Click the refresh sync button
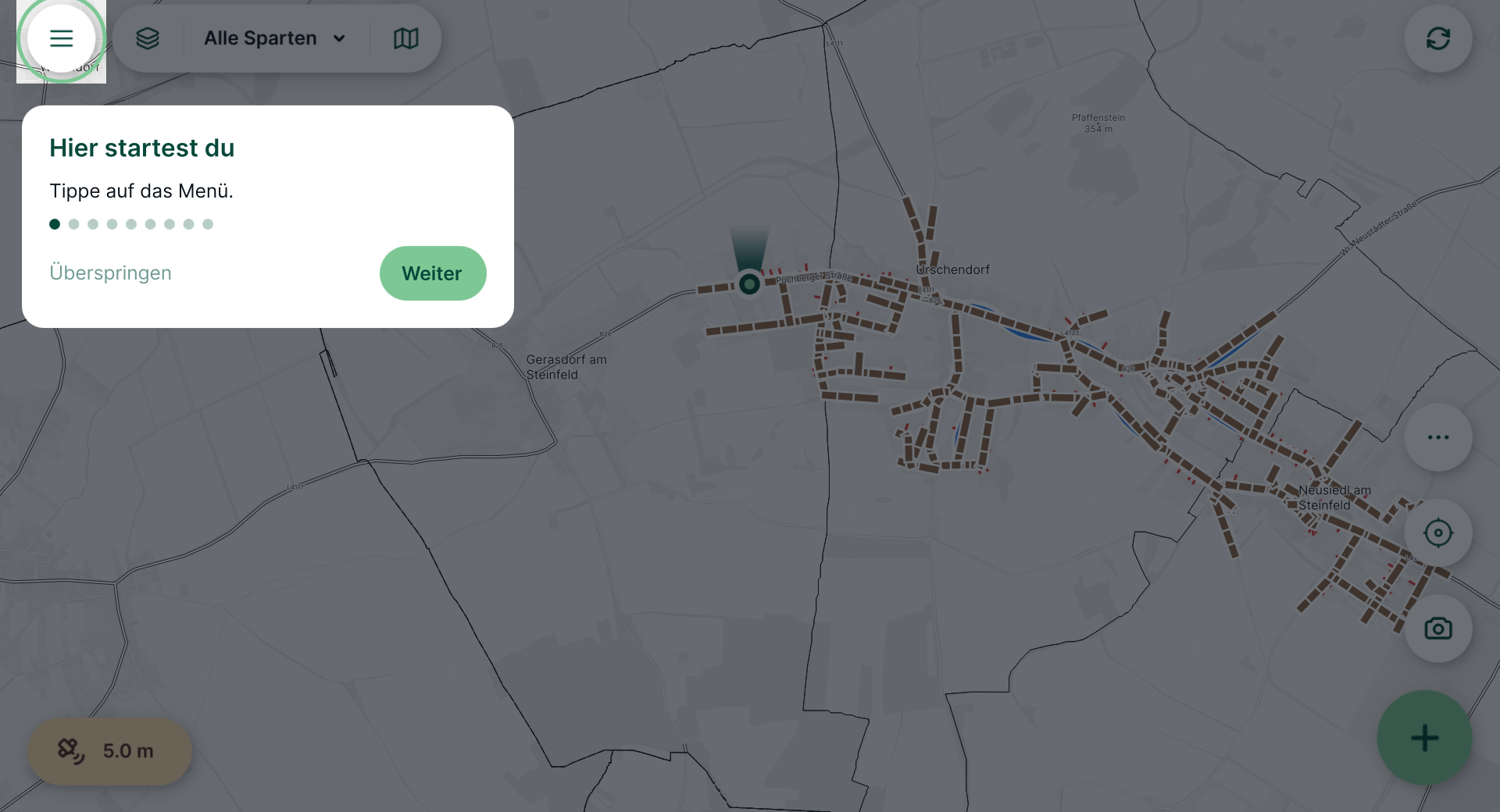Screen dimensions: 1500x812 coord(1438,38)
